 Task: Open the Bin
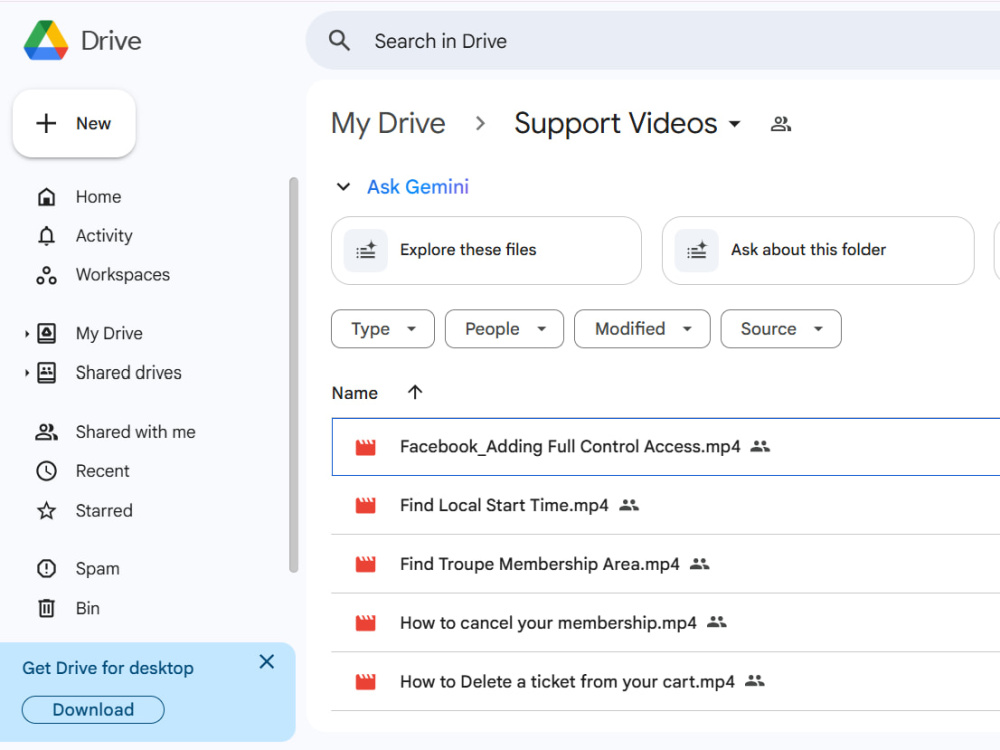(87, 608)
